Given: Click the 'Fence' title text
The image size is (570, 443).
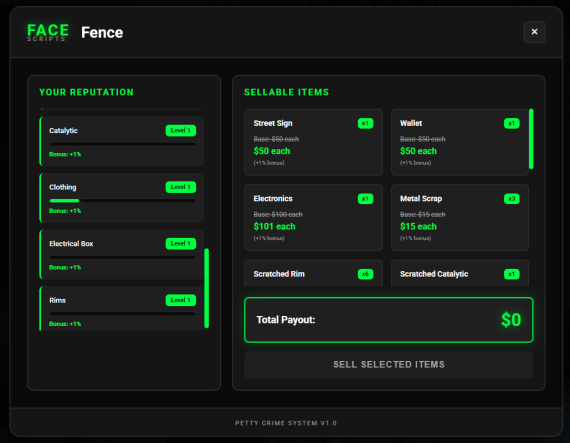Looking at the screenshot, I should 102,32.
